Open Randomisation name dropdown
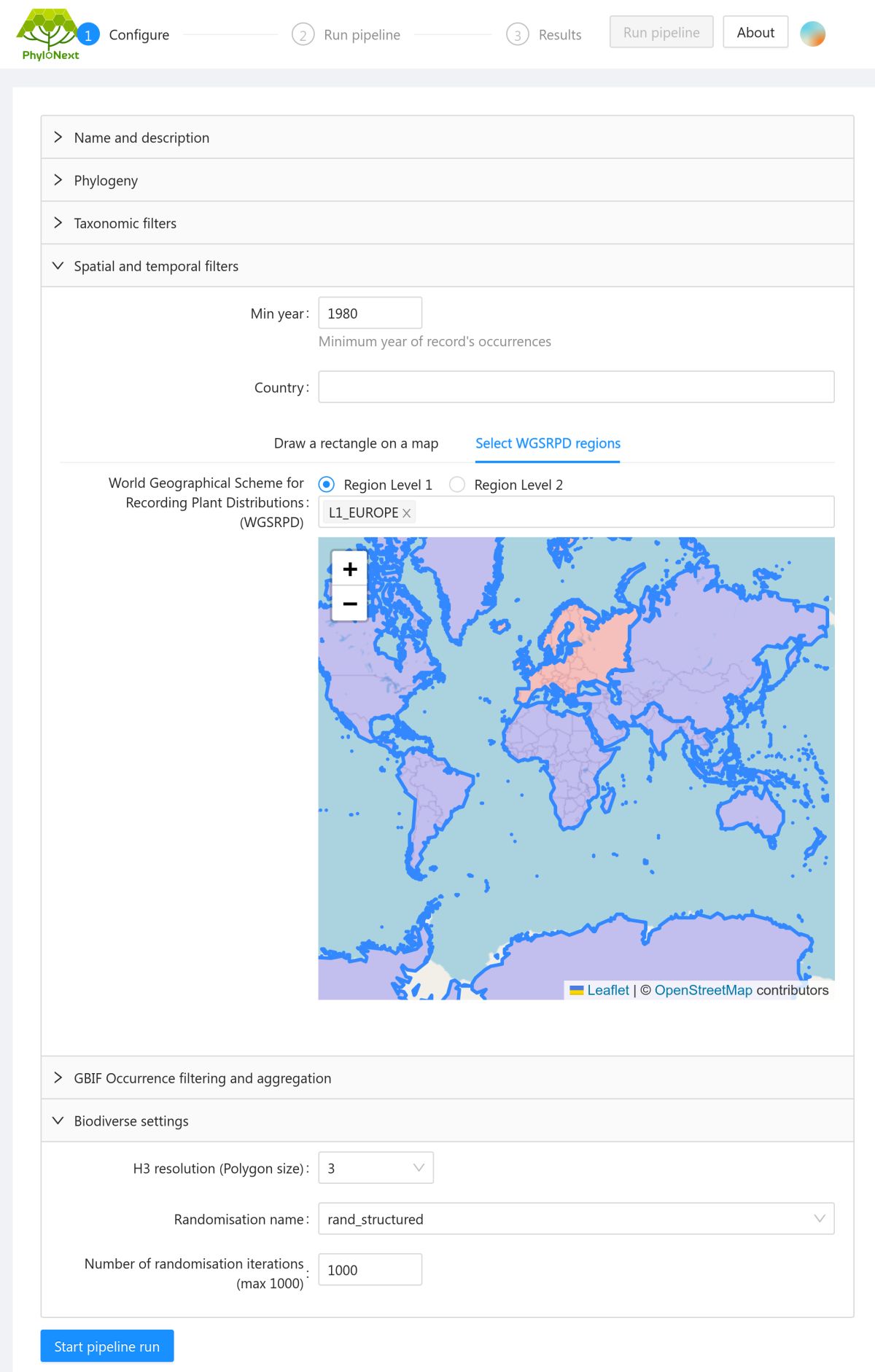Image resolution: width=875 pixels, height=1372 pixels. (576, 1219)
